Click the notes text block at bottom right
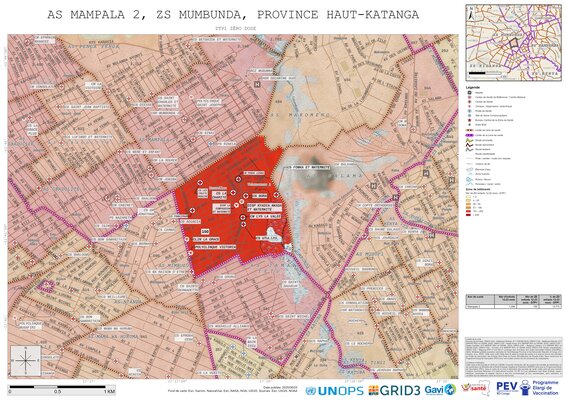 (x=513, y=357)
